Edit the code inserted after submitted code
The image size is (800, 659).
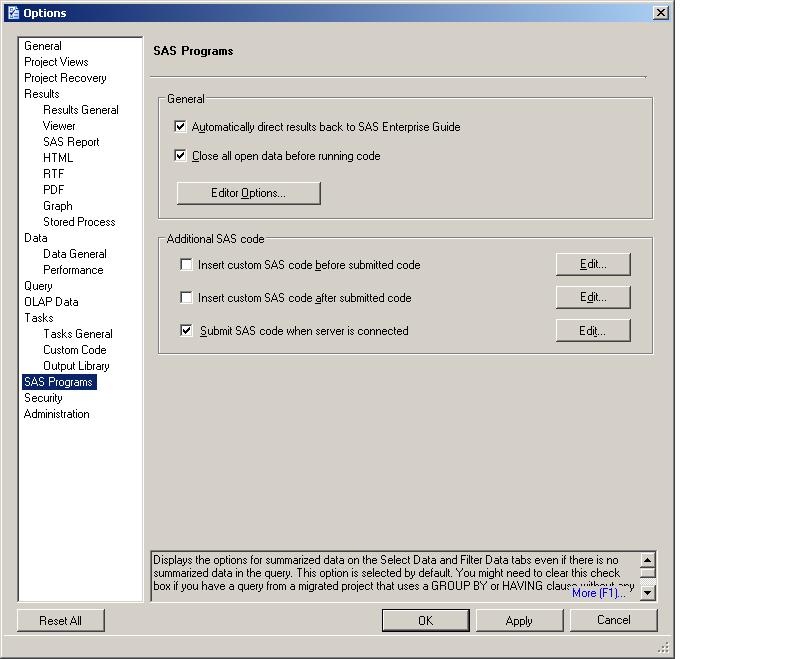point(593,298)
